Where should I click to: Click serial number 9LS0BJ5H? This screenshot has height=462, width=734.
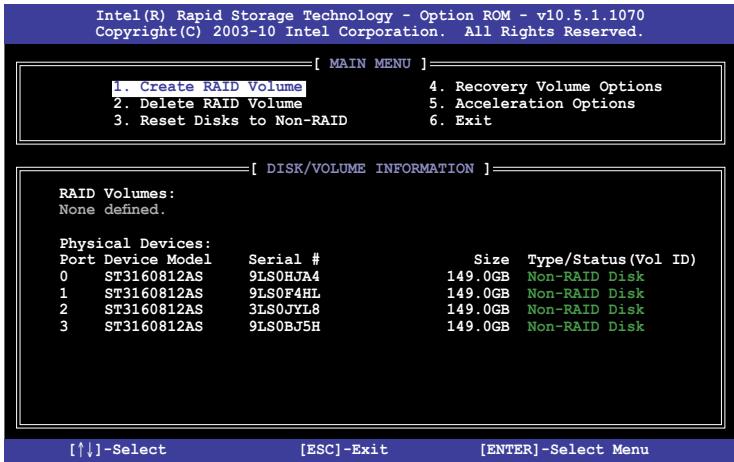tap(284, 326)
